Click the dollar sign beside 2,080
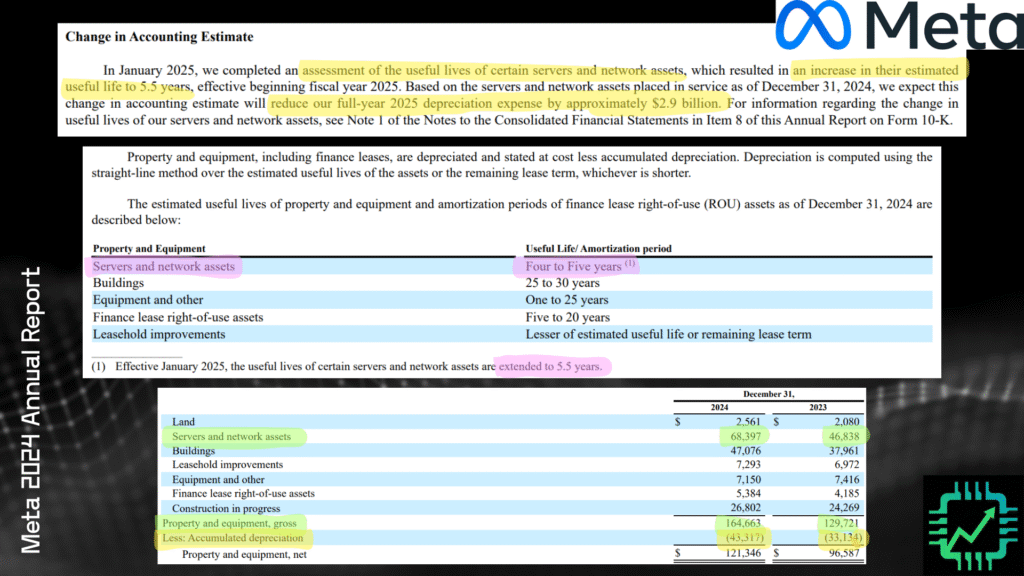 pos(775,421)
